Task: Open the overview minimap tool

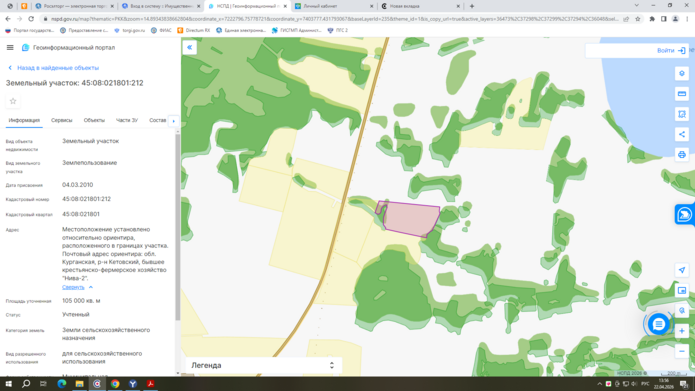Action: click(682, 290)
